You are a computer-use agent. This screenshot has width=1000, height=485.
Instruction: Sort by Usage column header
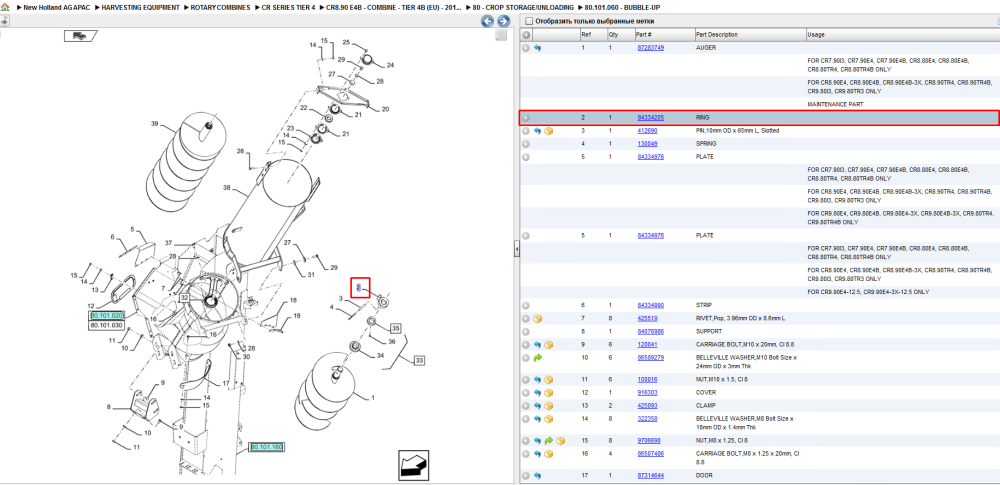click(x=816, y=34)
